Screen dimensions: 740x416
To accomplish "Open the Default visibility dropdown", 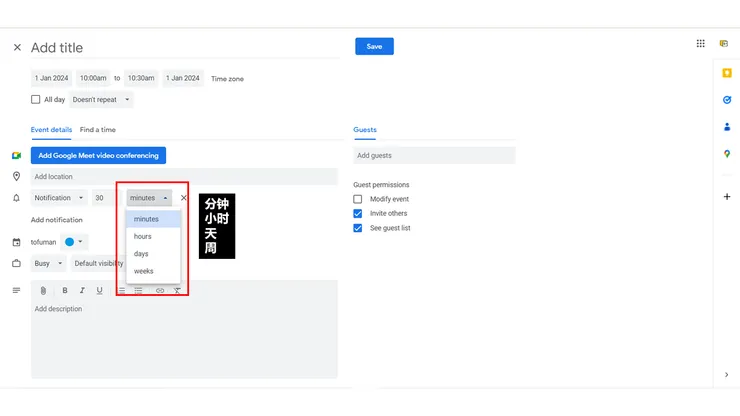I will click(x=98, y=263).
